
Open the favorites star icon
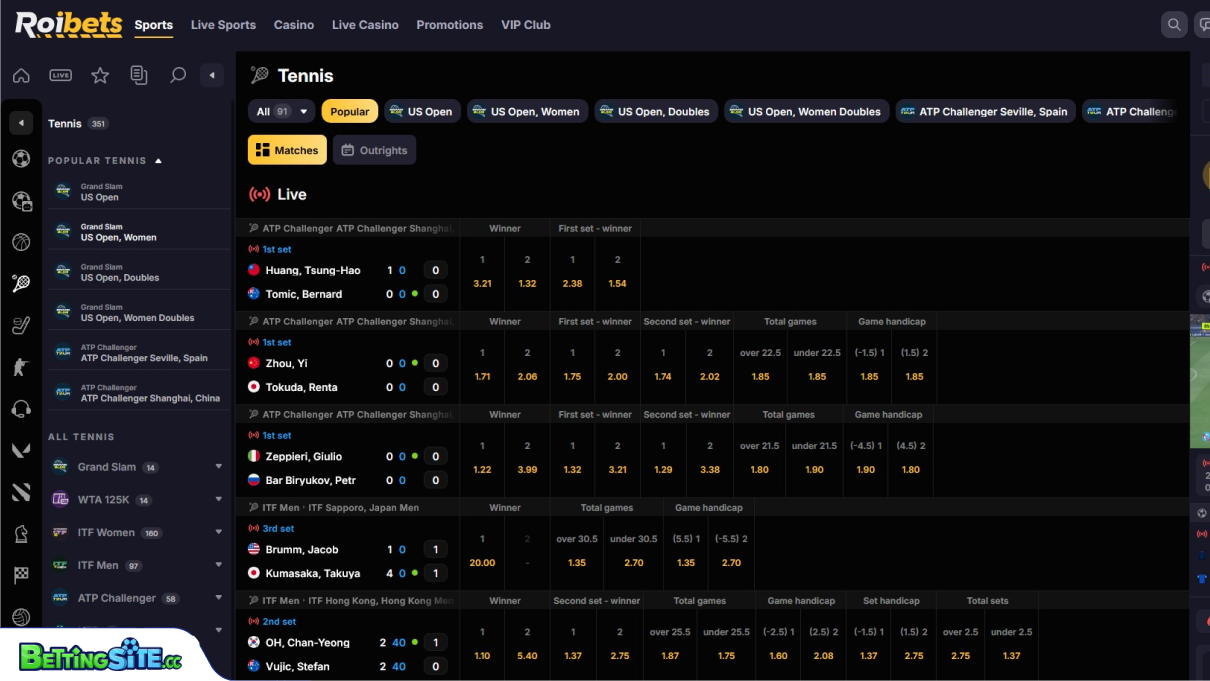(x=99, y=75)
